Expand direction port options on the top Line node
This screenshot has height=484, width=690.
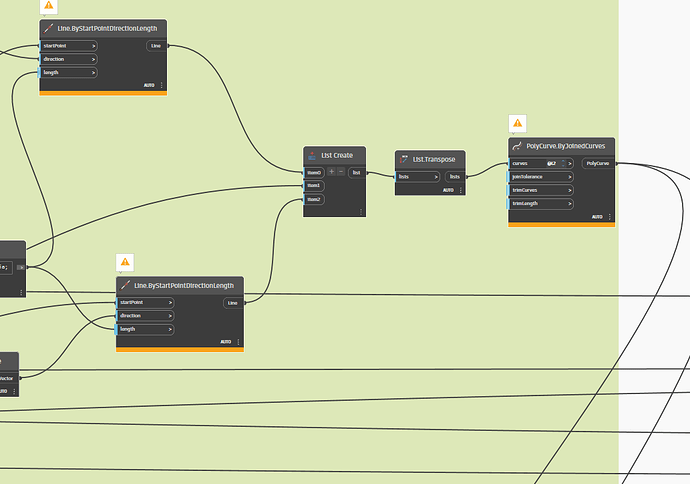click(x=94, y=59)
